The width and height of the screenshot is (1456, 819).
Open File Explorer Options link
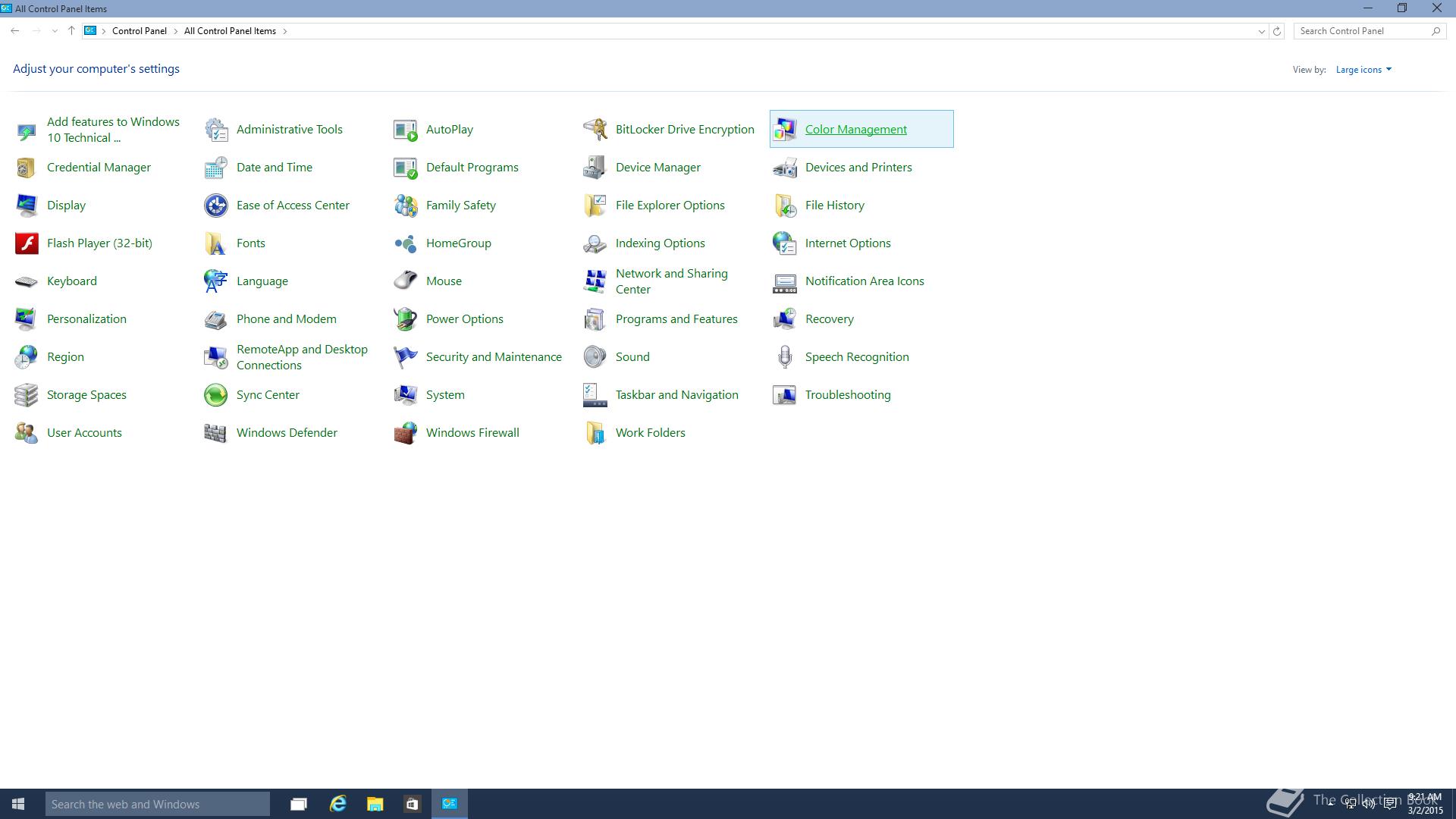pyautogui.click(x=670, y=206)
